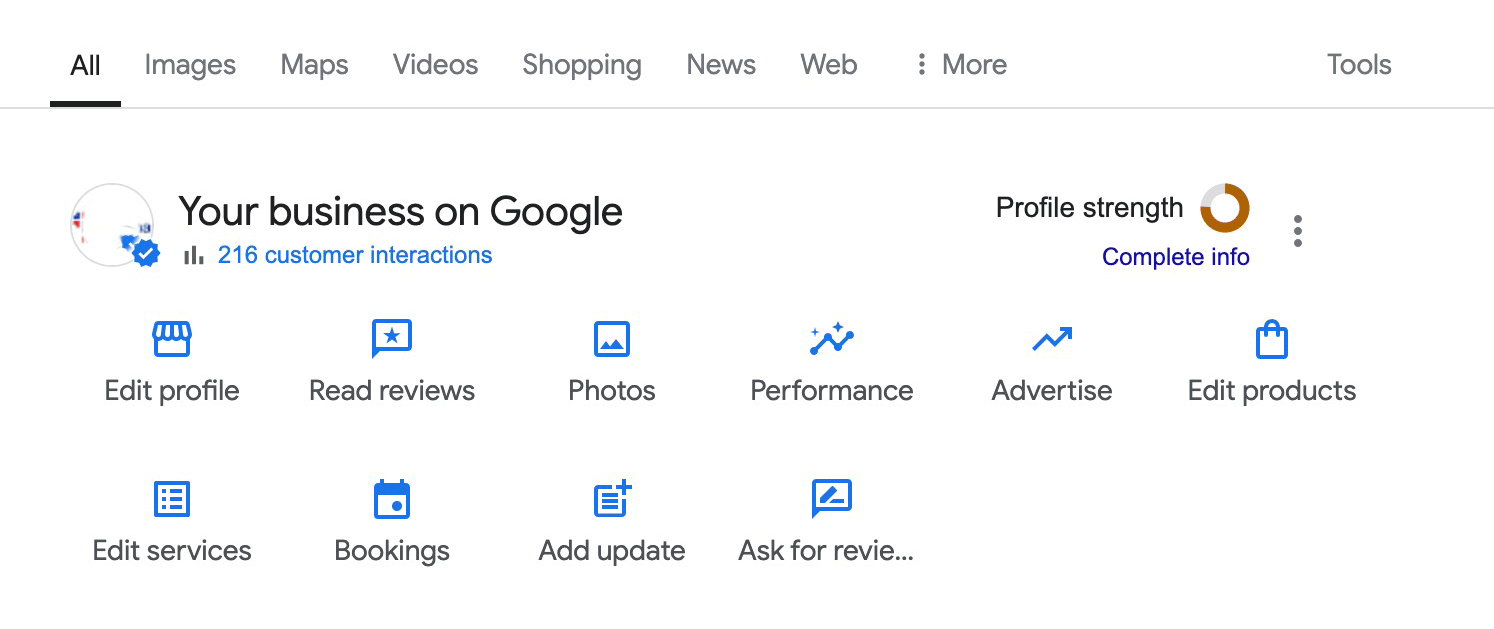
Task: Open the Bookings calendar icon
Action: pos(392,498)
